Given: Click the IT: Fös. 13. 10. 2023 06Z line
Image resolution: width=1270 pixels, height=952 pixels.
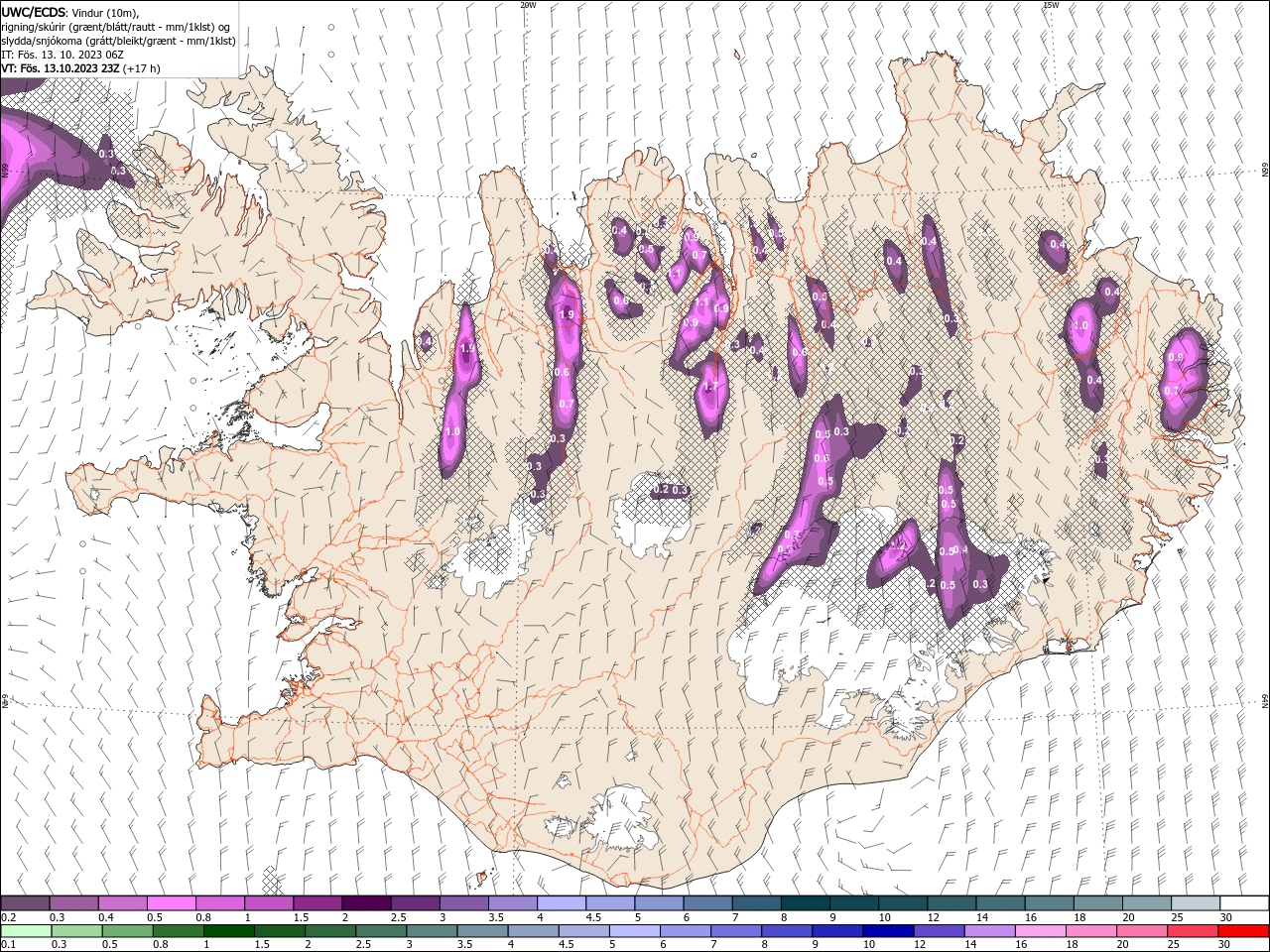Looking at the screenshot, I should (x=63, y=55).
